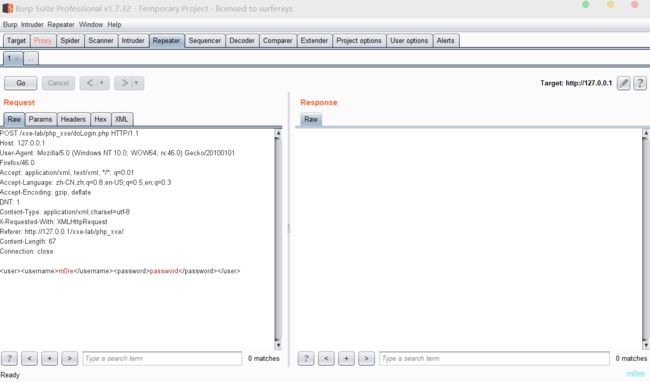Open the Help menu
This screenshot has height=382, width=650.
(x=114, y=25)
